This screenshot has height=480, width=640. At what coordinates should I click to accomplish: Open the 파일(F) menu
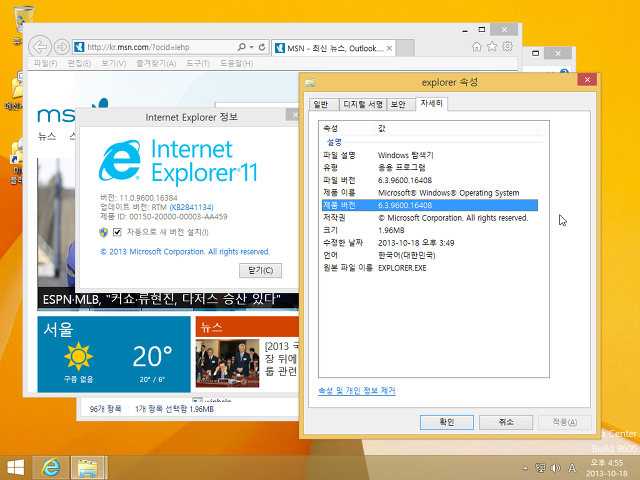(x=45, y=63)
